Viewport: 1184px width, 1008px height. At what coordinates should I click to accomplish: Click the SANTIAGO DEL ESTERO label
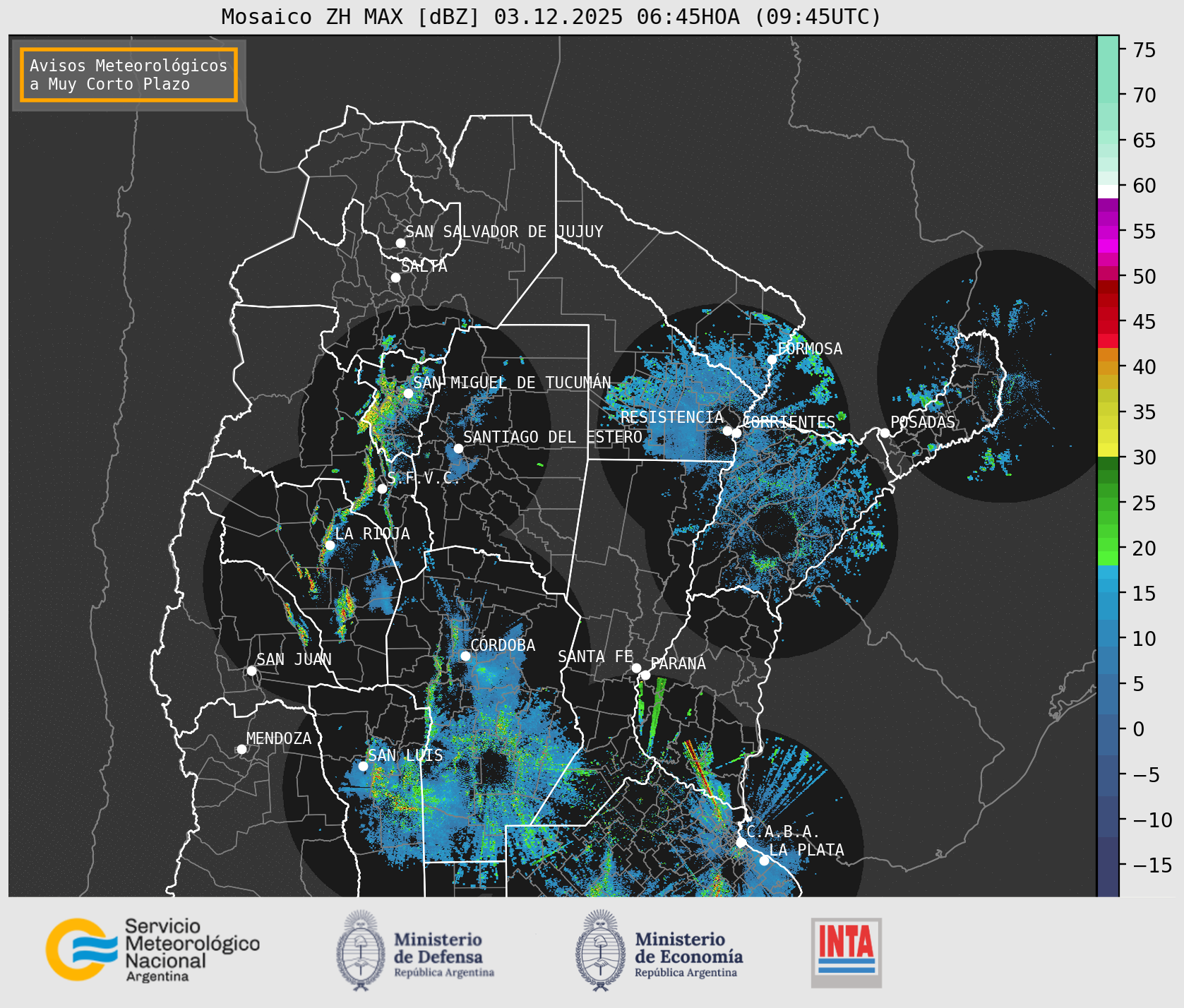click(x=553, y=437)
